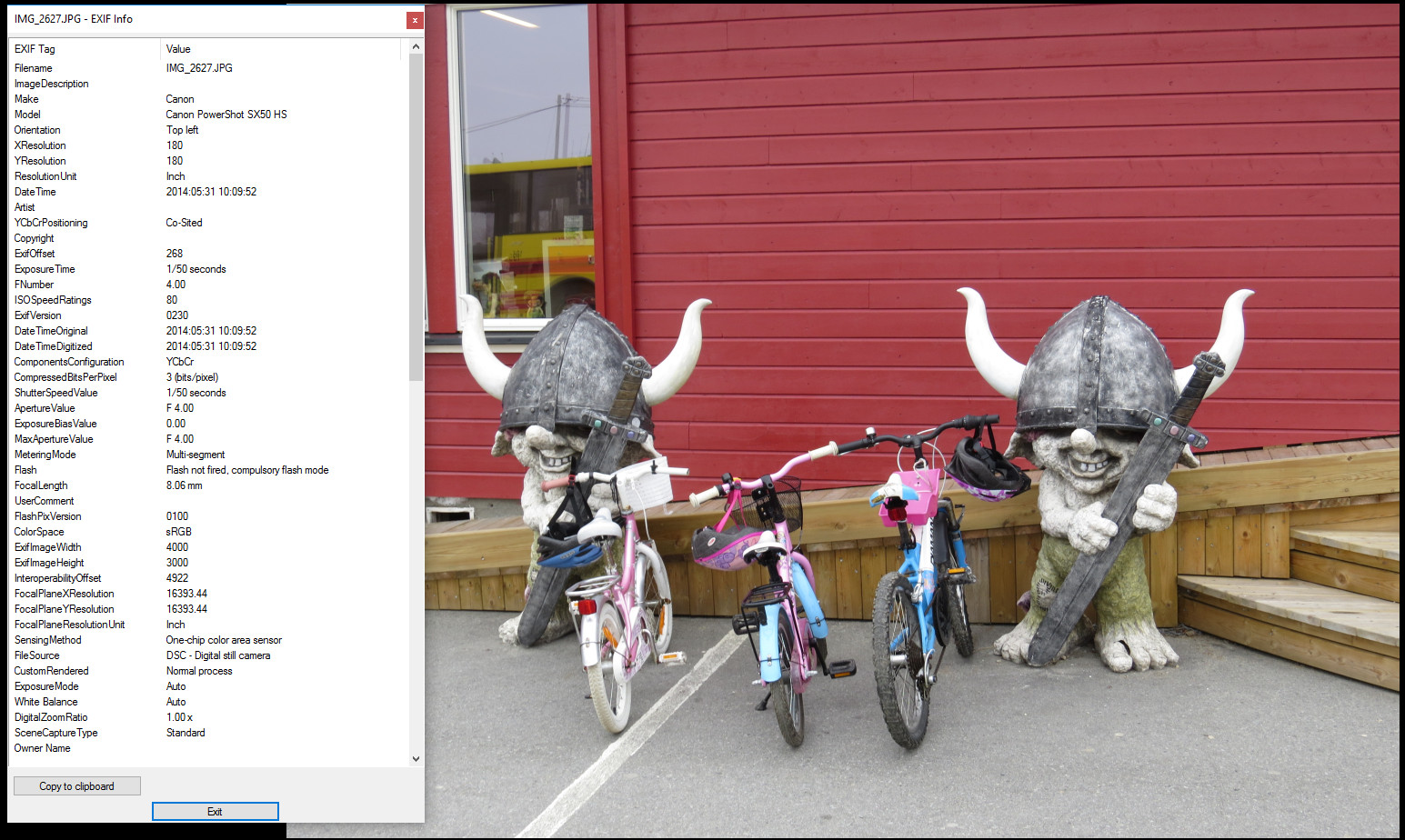Click the YResolution value "180"
1405x840 pixels.
(175, 161)
